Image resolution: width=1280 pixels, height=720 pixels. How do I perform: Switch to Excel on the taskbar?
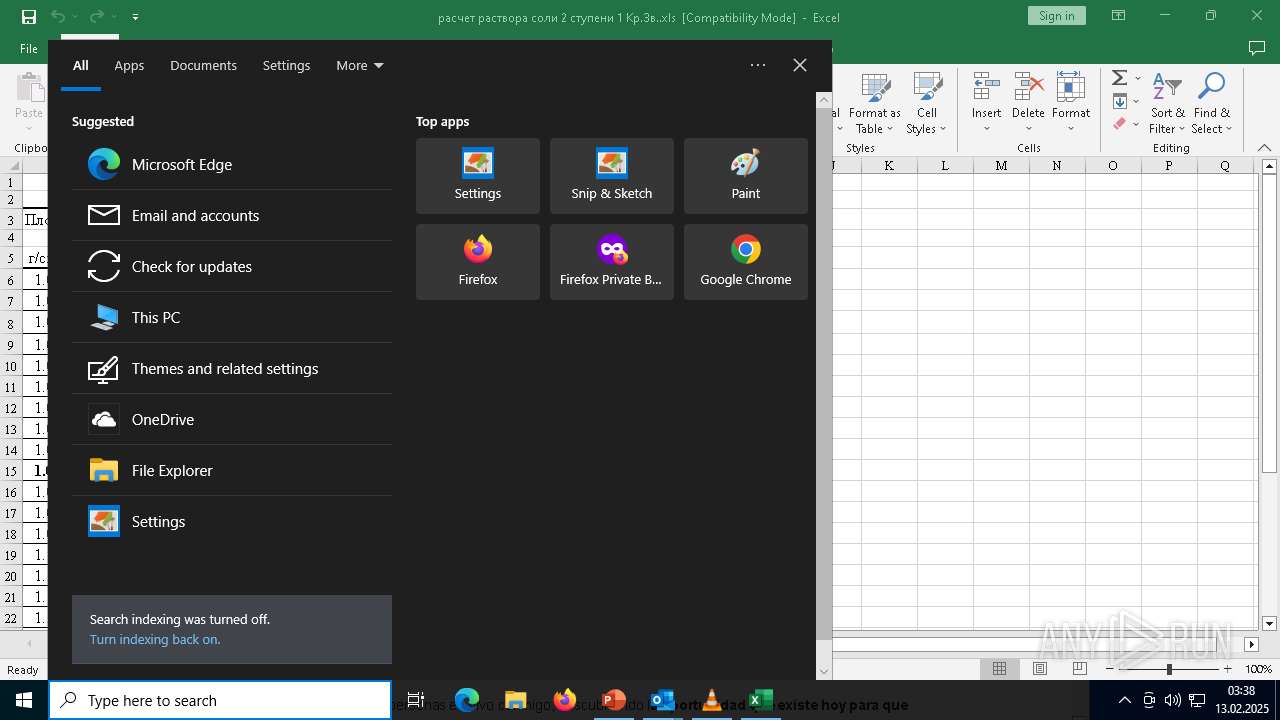pos(760,700)
